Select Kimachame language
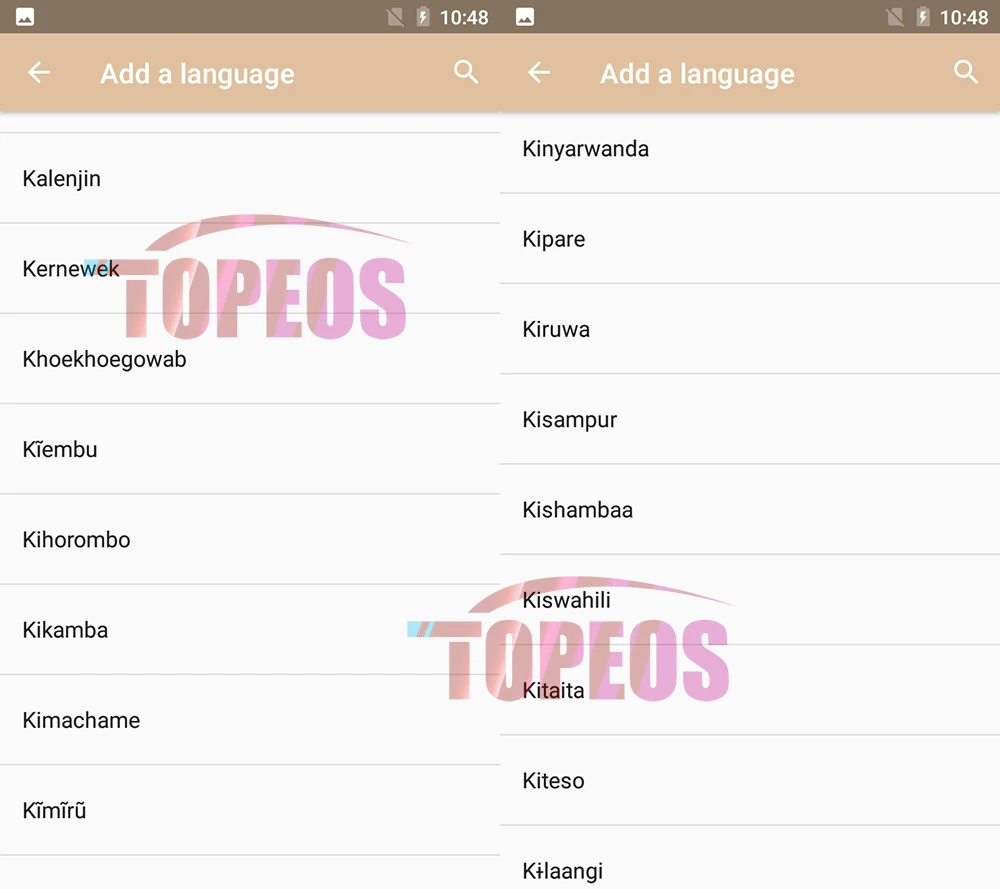This screenshot has width=1000, height=889. coord(250,720)
